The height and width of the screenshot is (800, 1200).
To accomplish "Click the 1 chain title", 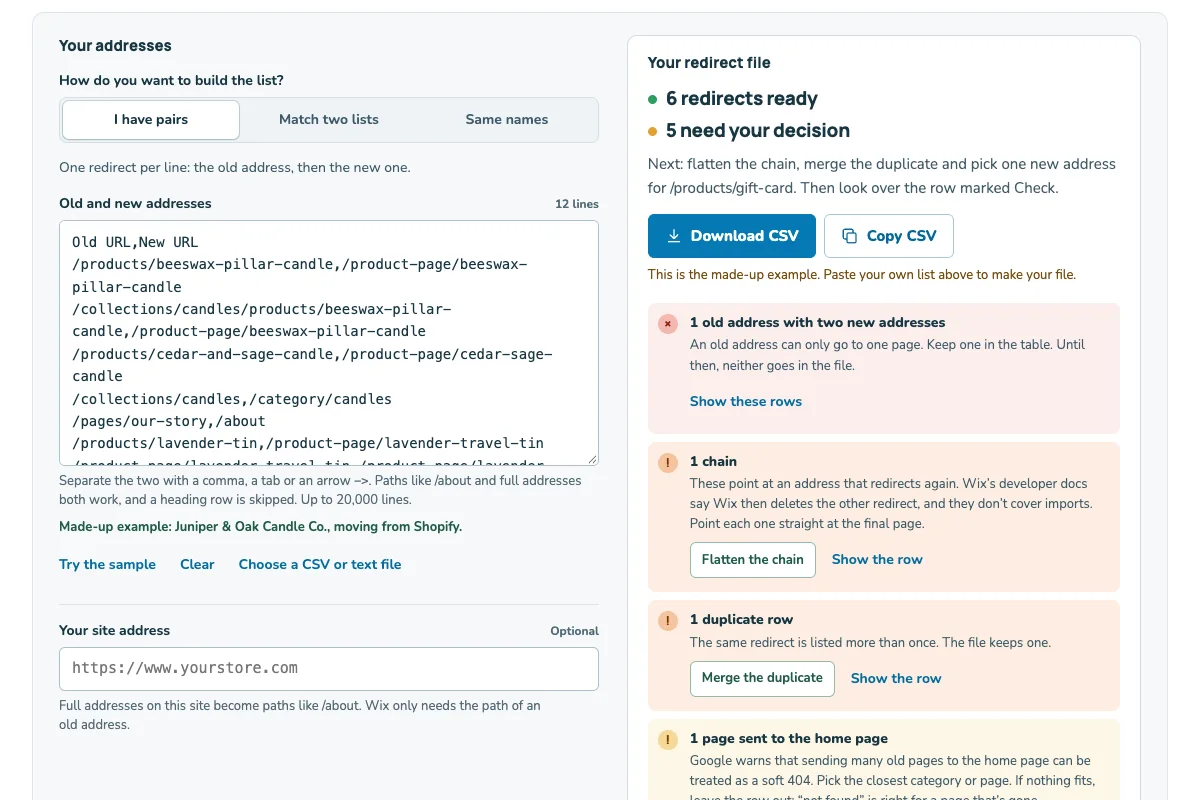I will [713, 462].
